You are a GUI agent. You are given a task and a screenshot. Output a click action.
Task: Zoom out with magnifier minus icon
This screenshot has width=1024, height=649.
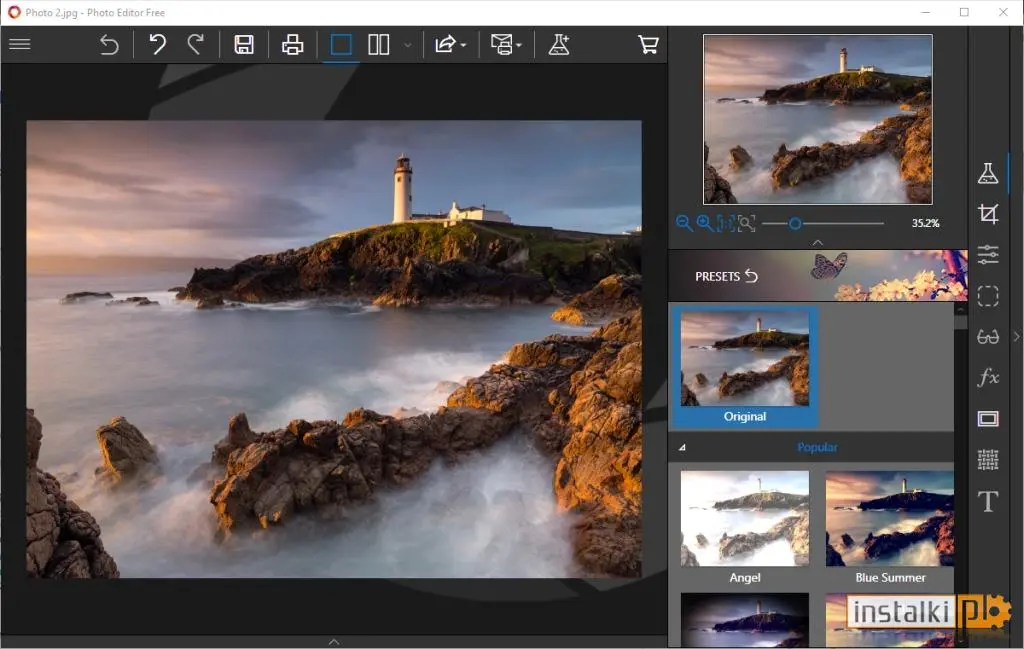click(x=684, y=223)
